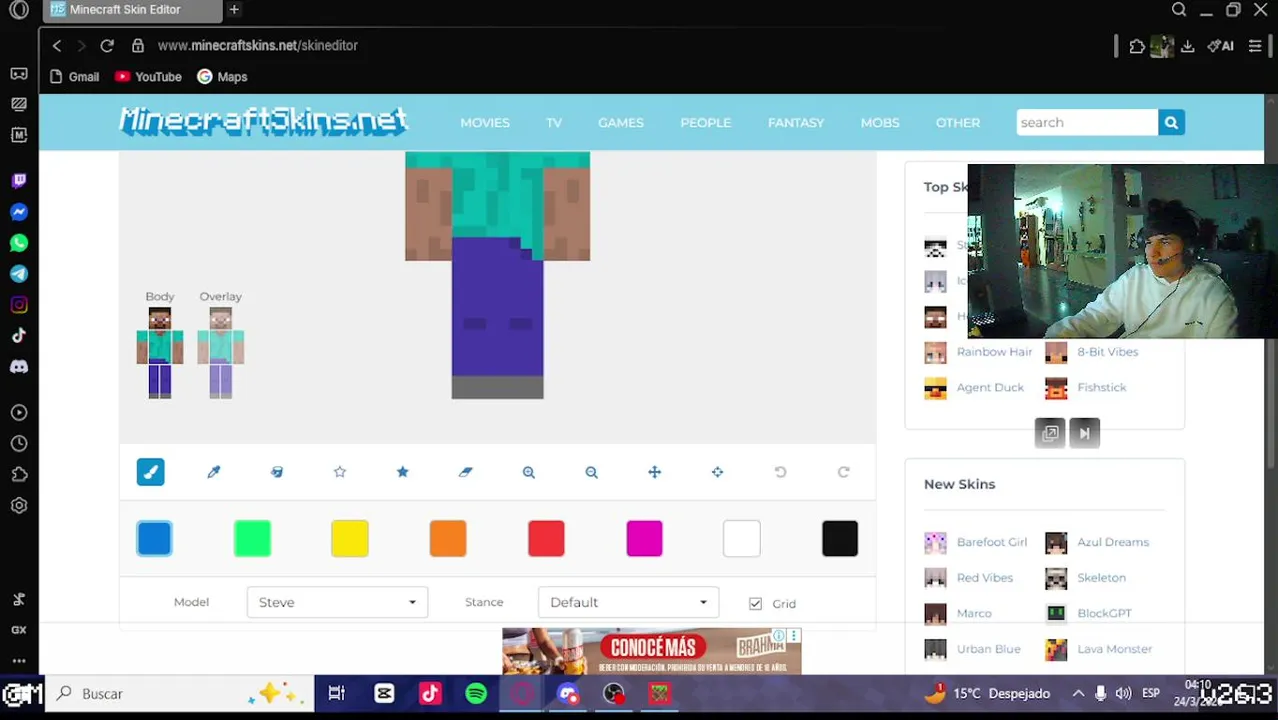Select the eraser tool
This screenshot has width=1278, height=720.
pos(466,472)
